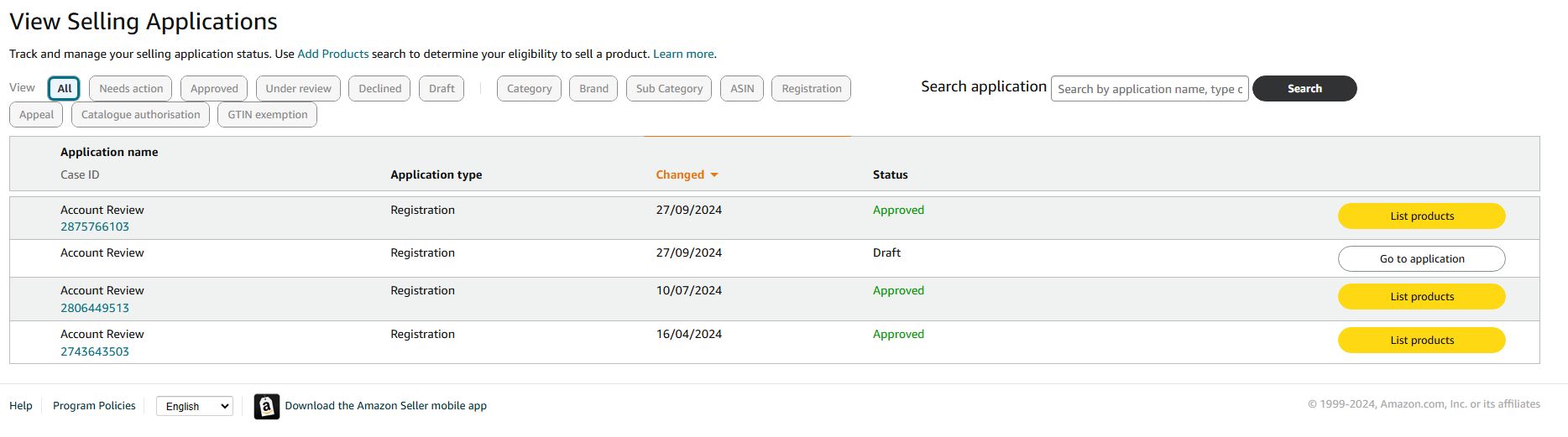Click Approved status for case 2875766103
The height and width of the screenshot is (437, 1568).
898,211
